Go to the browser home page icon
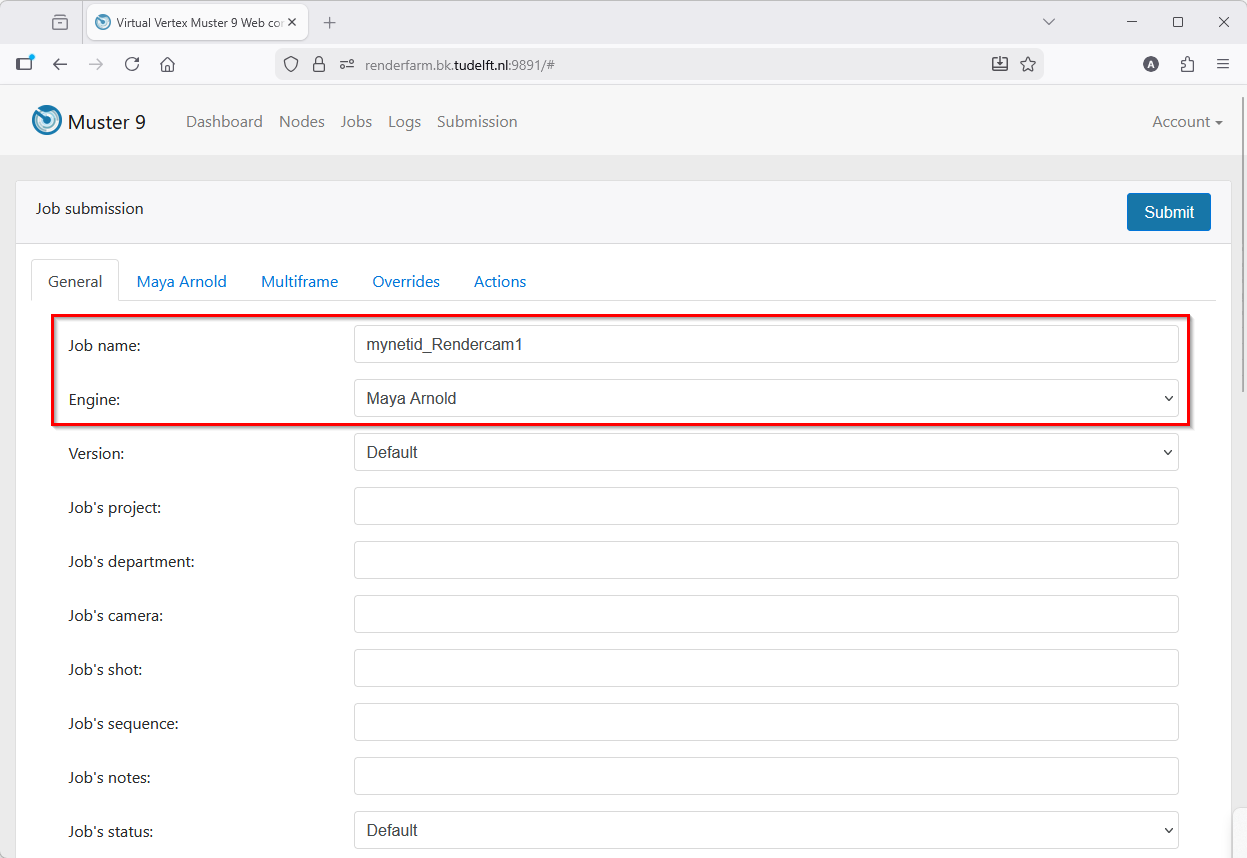 tap(168, 64)
